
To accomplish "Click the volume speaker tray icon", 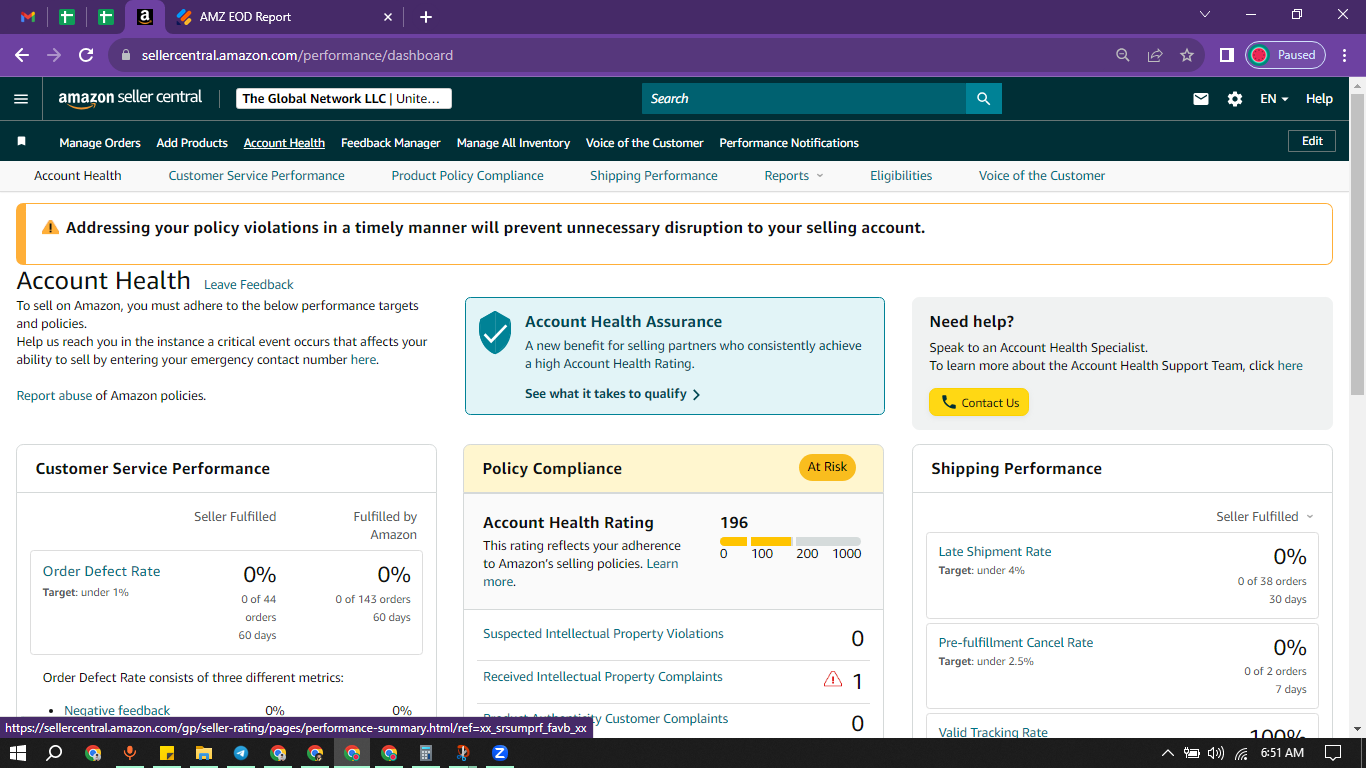I will [x=1216, y=753].
